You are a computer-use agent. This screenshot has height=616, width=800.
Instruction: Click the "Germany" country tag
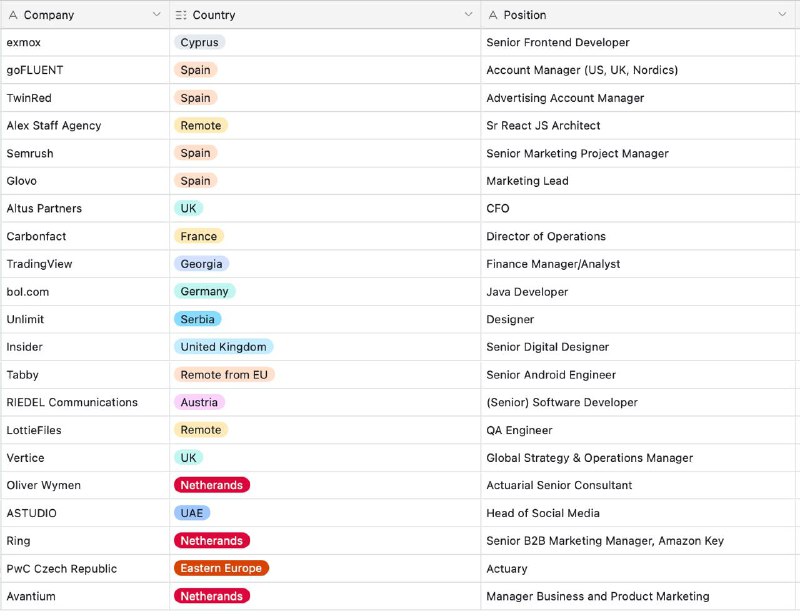pos(205,291)
